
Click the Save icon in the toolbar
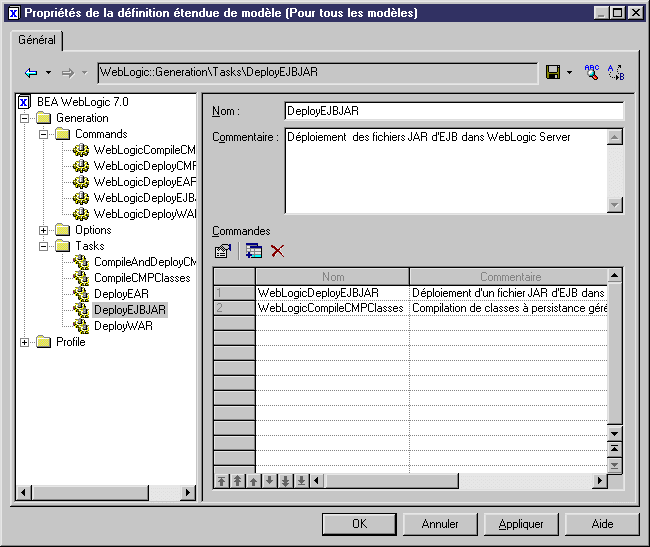[x=553, y=72]
